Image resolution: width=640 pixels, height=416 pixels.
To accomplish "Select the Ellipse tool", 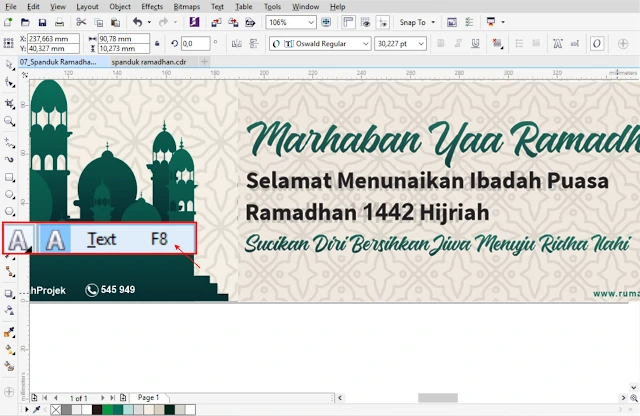I will click(9, 194).
